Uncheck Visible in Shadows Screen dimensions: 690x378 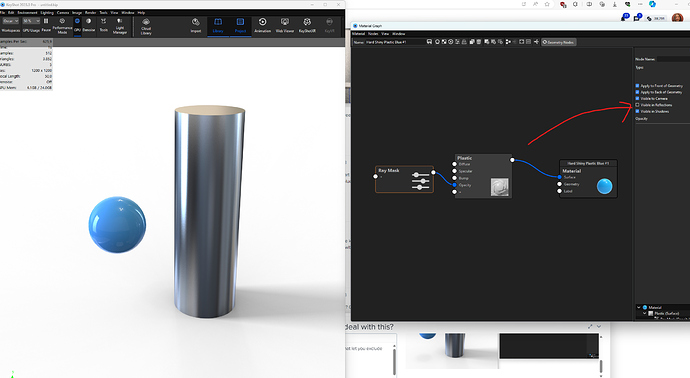[x=637, y=111]
